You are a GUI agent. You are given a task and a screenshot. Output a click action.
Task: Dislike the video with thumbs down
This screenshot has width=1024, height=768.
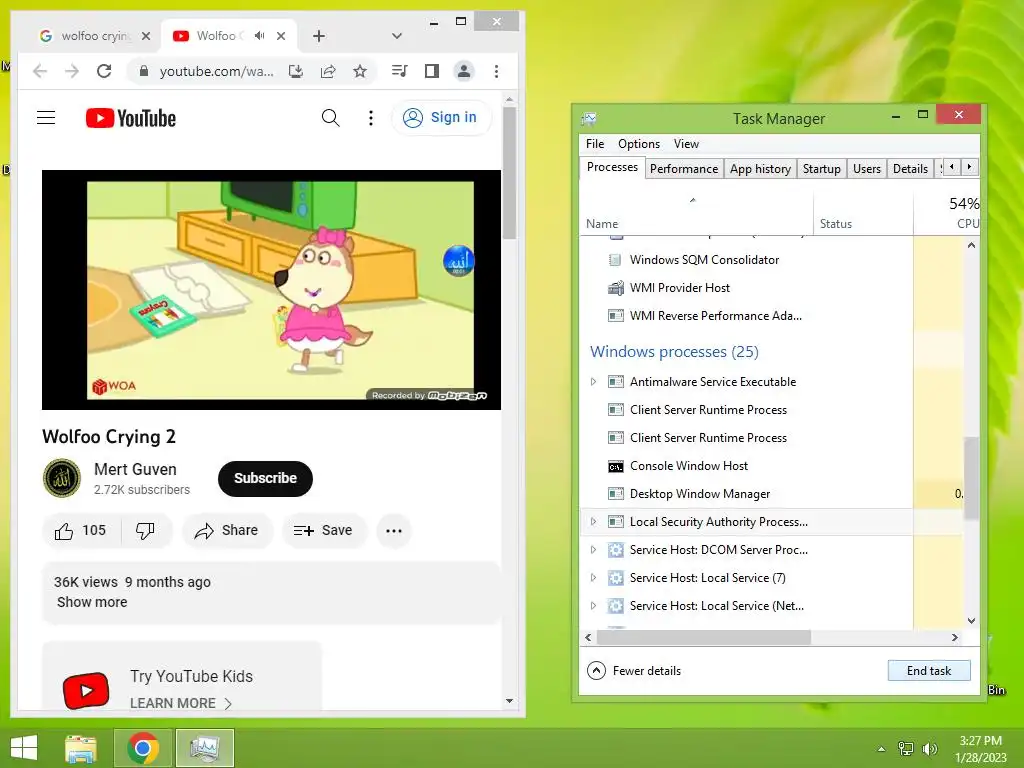145,530
